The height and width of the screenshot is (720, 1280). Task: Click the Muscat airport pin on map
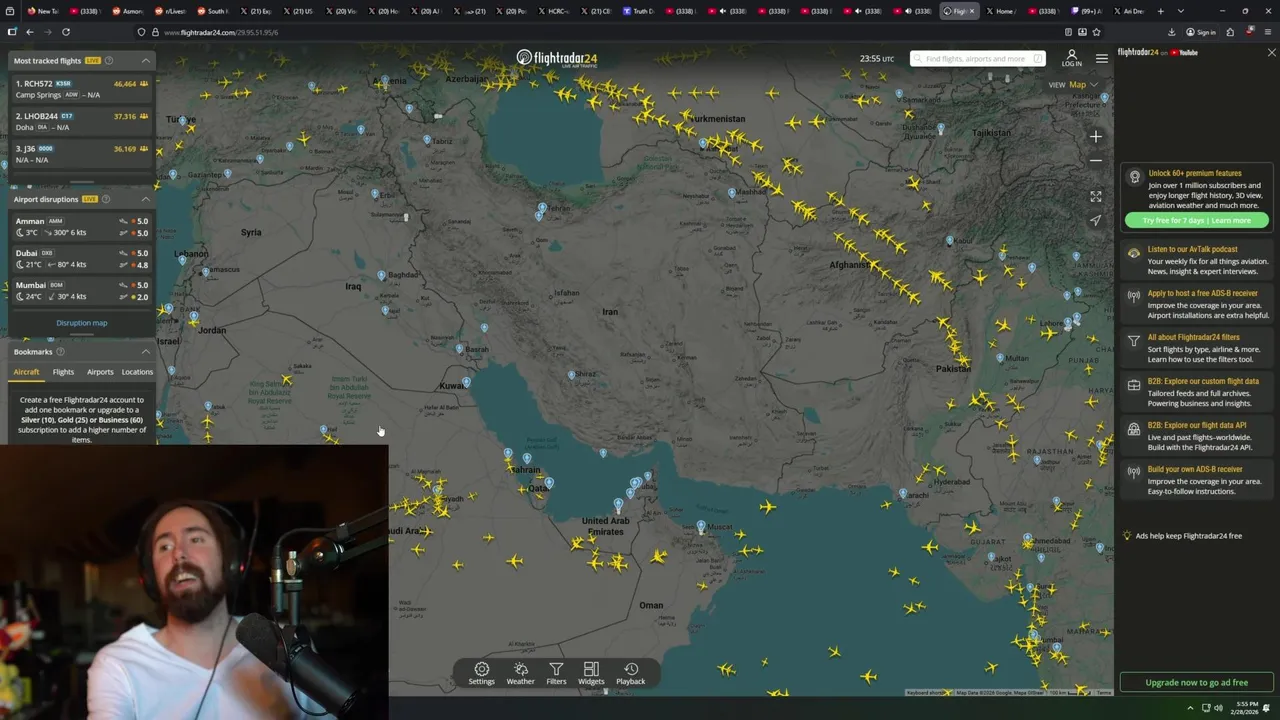point(701,525)
